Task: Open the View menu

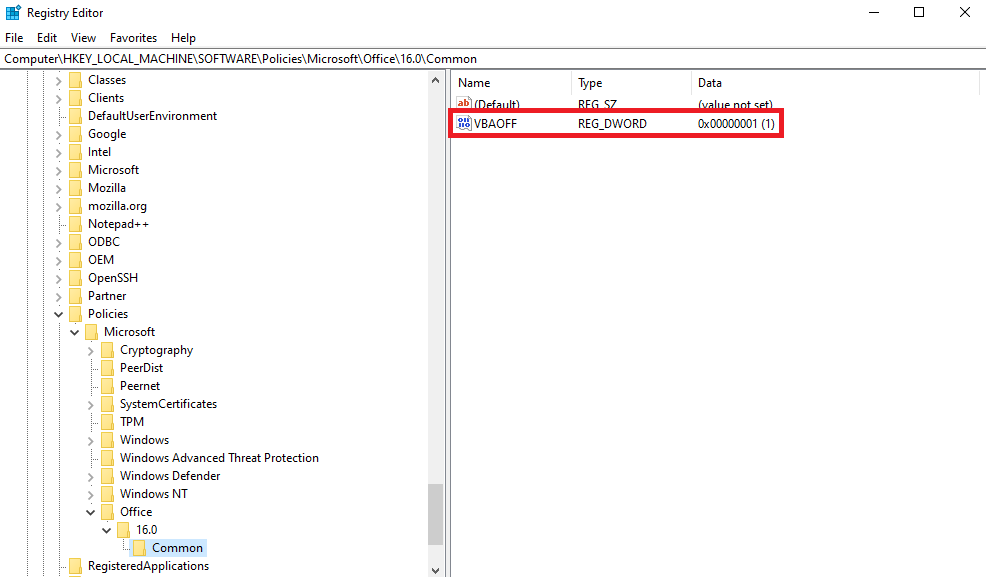Action: click(83, 38)
